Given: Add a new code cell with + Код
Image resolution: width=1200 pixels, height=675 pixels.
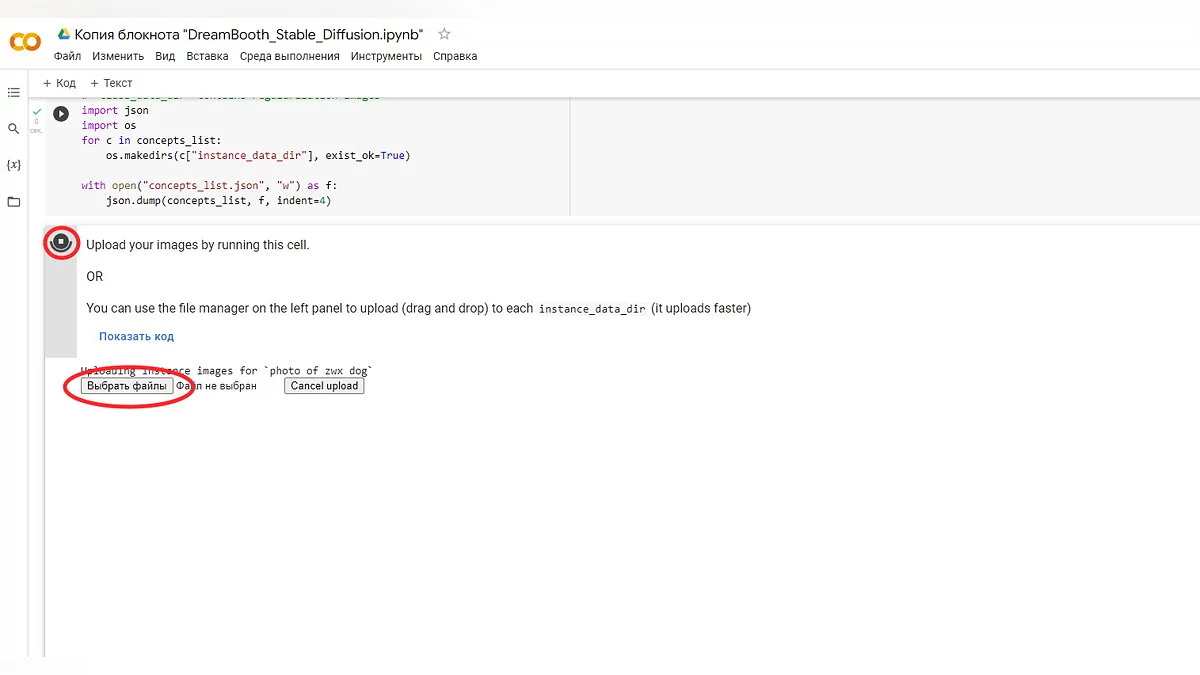Looking at the screenshot, I should (x=59, y=83).
